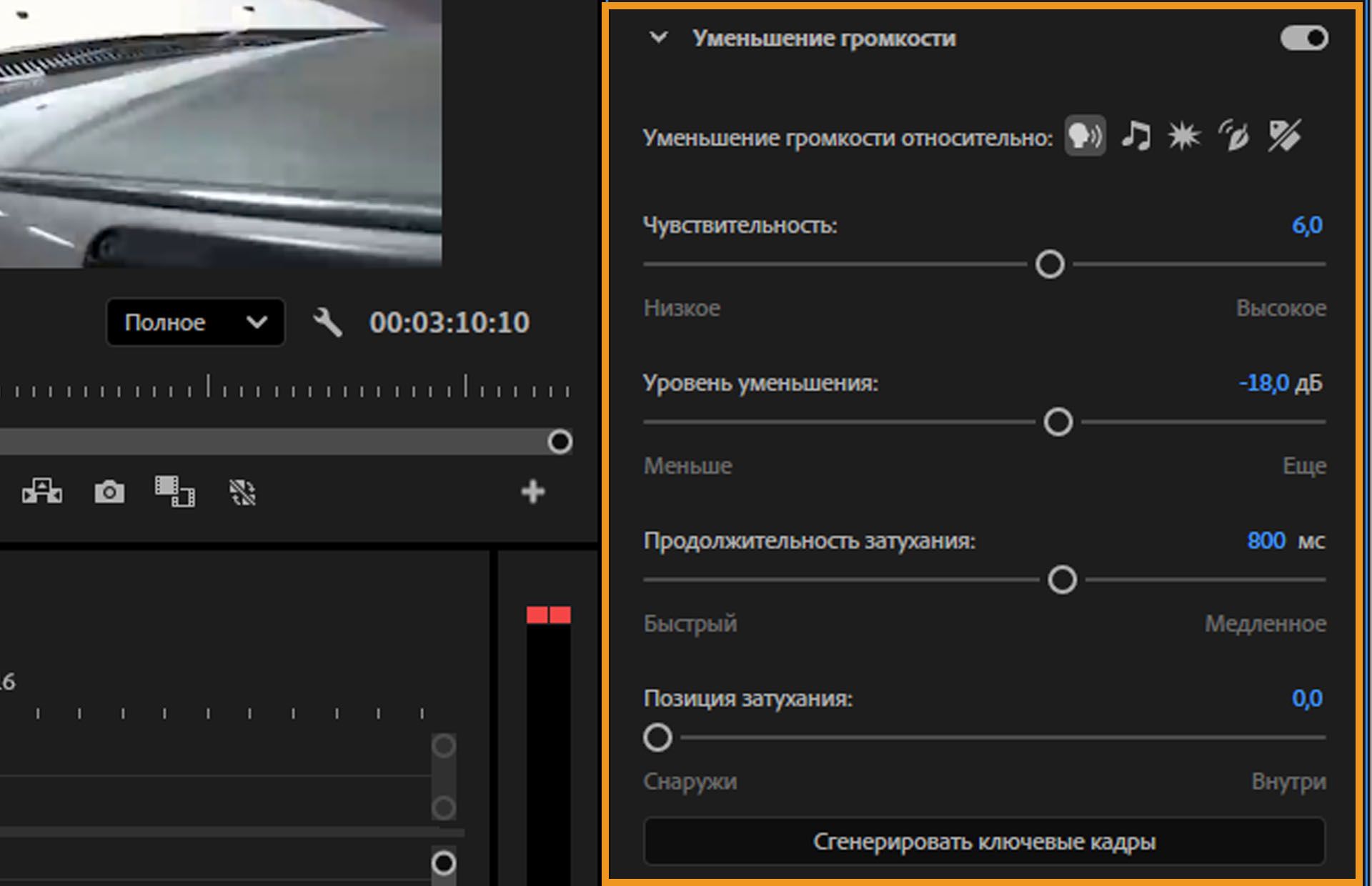Expand the Add Button plus menu
Screen dimensions: 1372x886
532,491
